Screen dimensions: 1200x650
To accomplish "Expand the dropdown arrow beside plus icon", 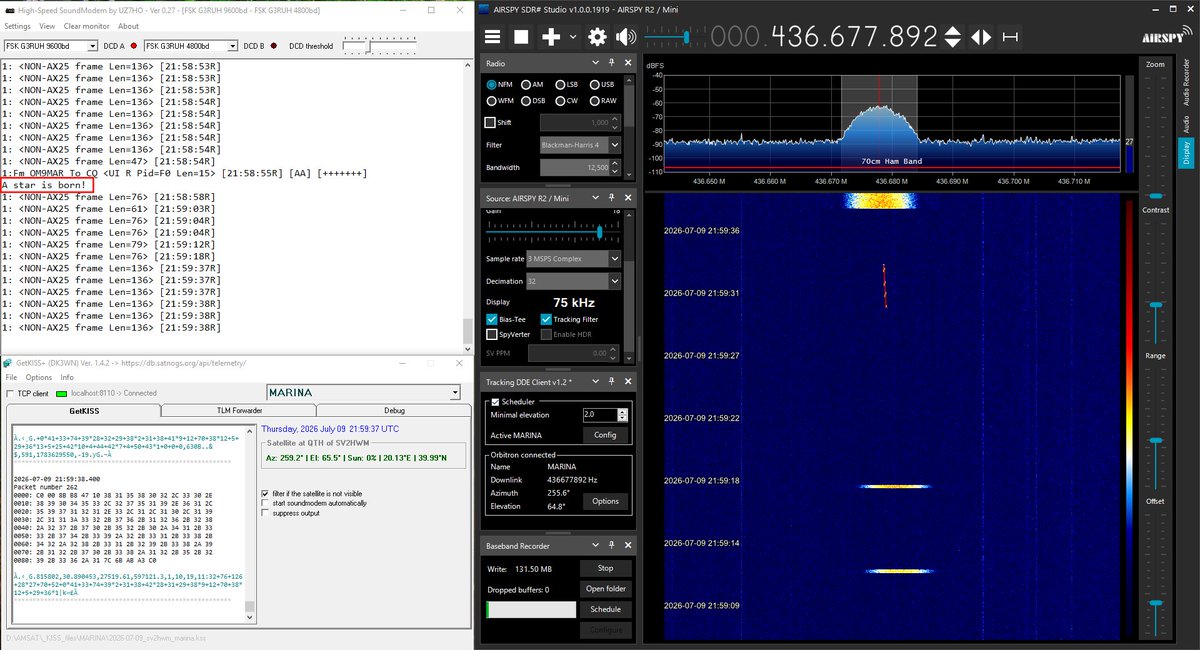I will [572, 37].
